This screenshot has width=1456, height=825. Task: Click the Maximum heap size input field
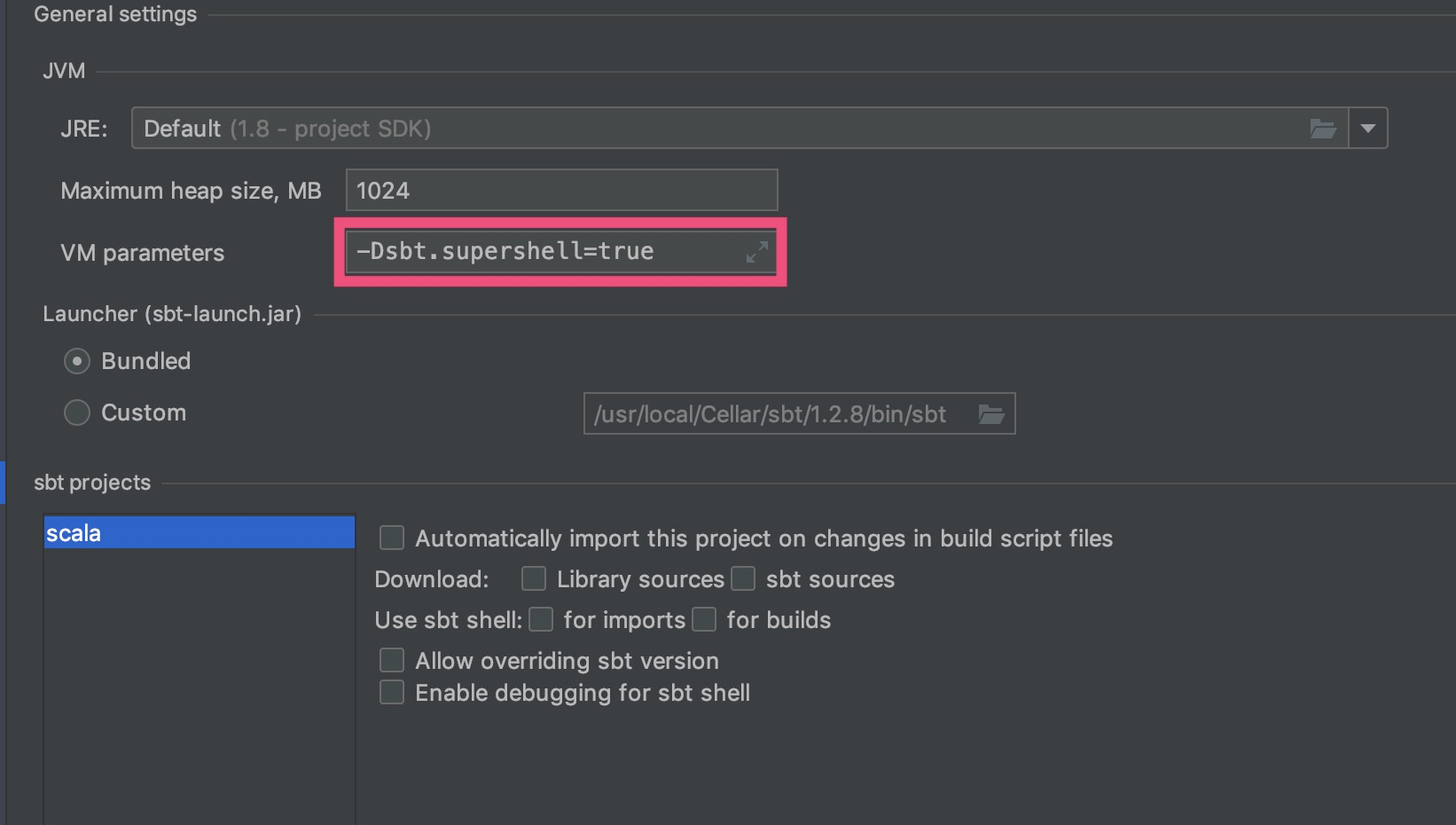pyautogui.click(x=561, y=190)
